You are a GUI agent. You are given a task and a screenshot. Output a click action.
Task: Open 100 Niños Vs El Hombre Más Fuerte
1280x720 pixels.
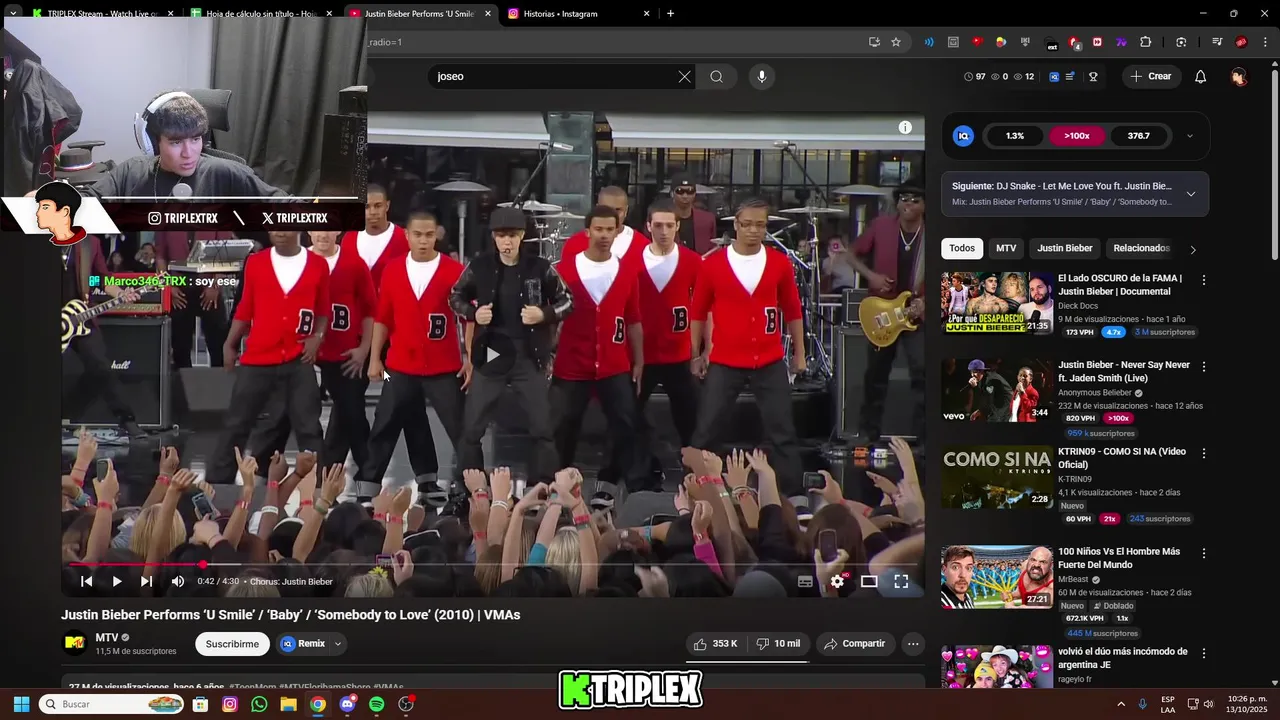(996, 577)
